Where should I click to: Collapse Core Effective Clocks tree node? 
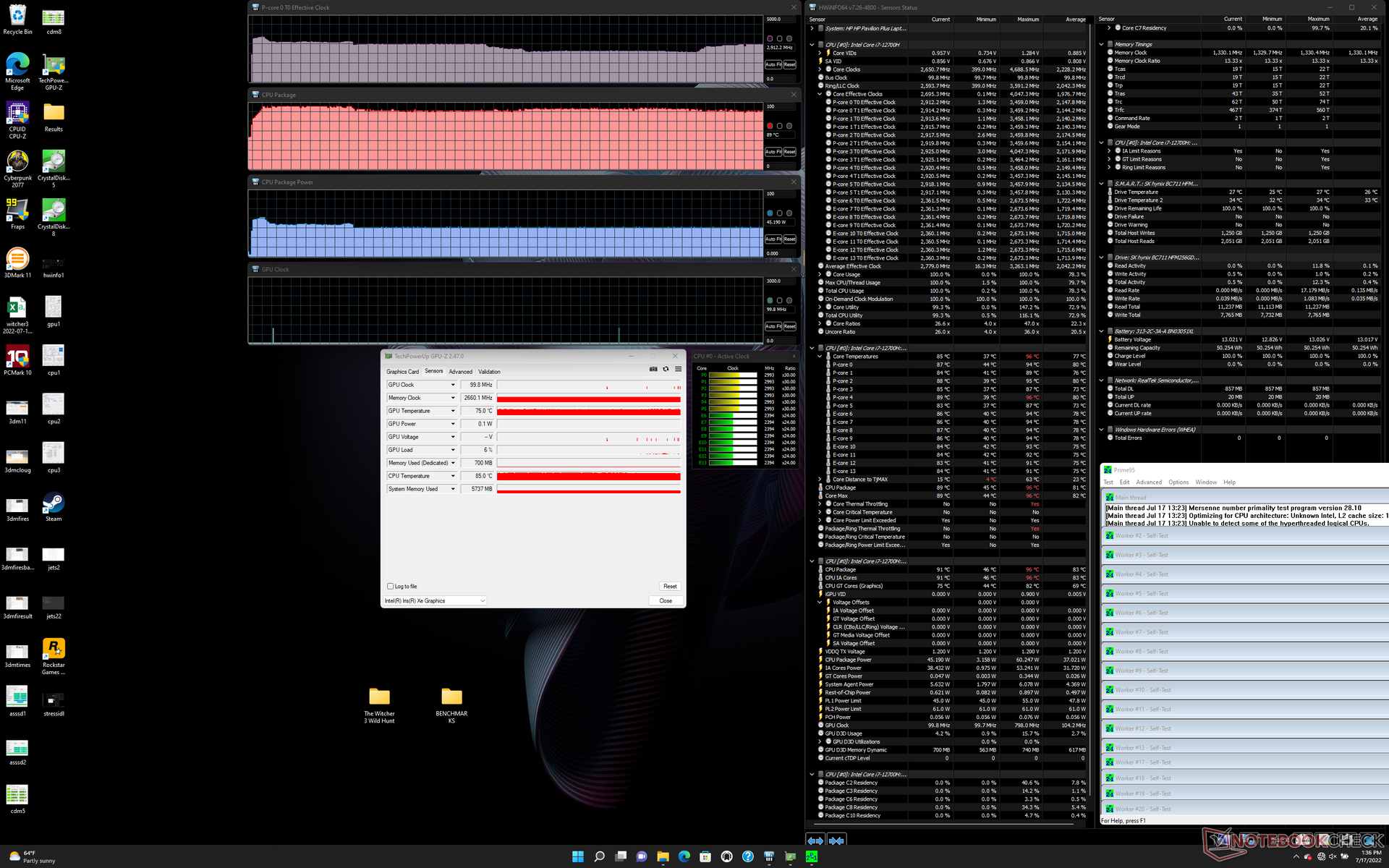[820, 94]
